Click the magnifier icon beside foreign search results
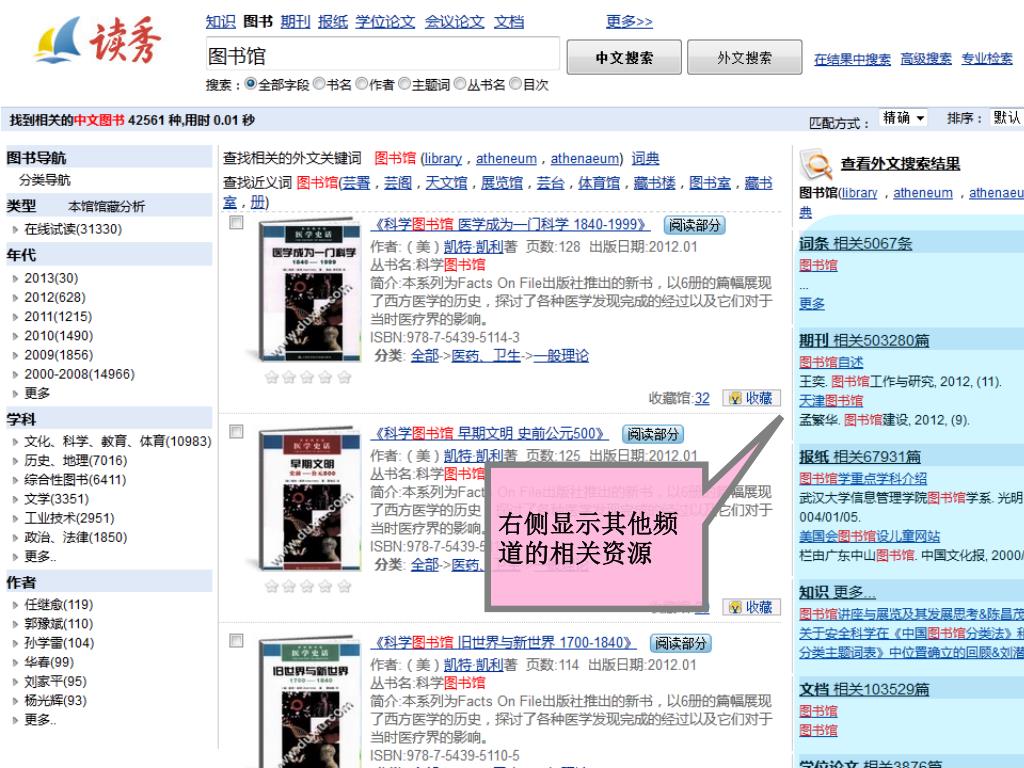Image resolution: width=1024 pixels, height=768 pixels. point(816,165)
